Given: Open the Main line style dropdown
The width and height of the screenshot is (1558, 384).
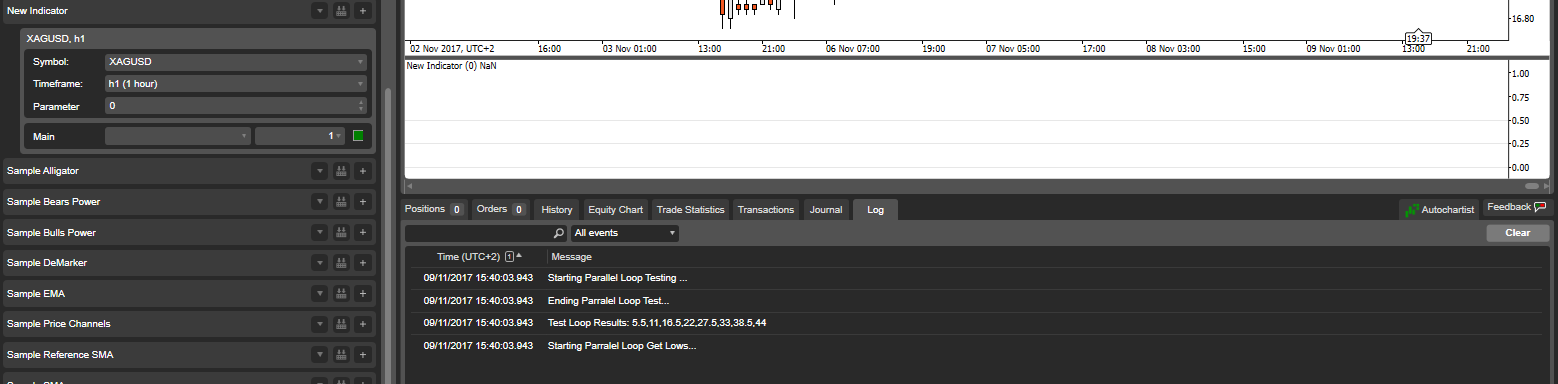Looking at the screenshot, I should coord(177,135).
